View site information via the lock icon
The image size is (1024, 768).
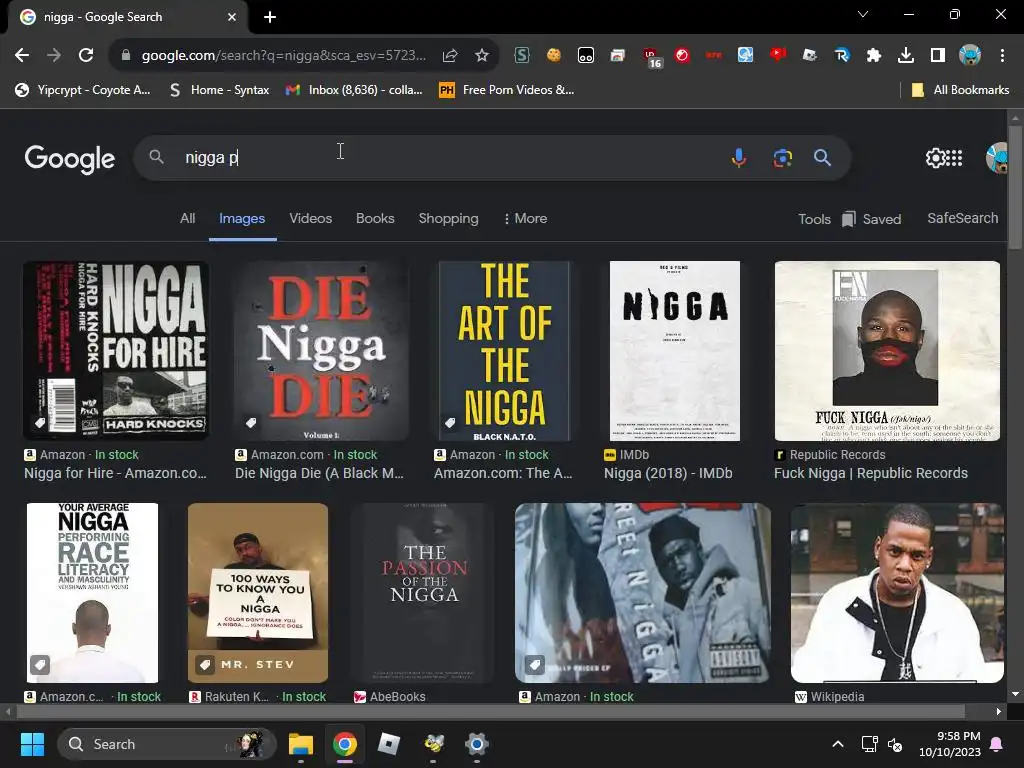[x=126, y=56]
